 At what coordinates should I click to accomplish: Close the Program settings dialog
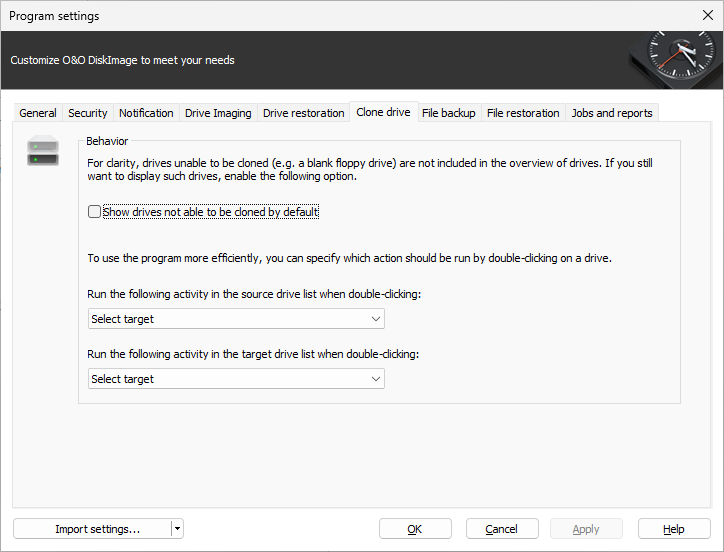tap(707, 15)
